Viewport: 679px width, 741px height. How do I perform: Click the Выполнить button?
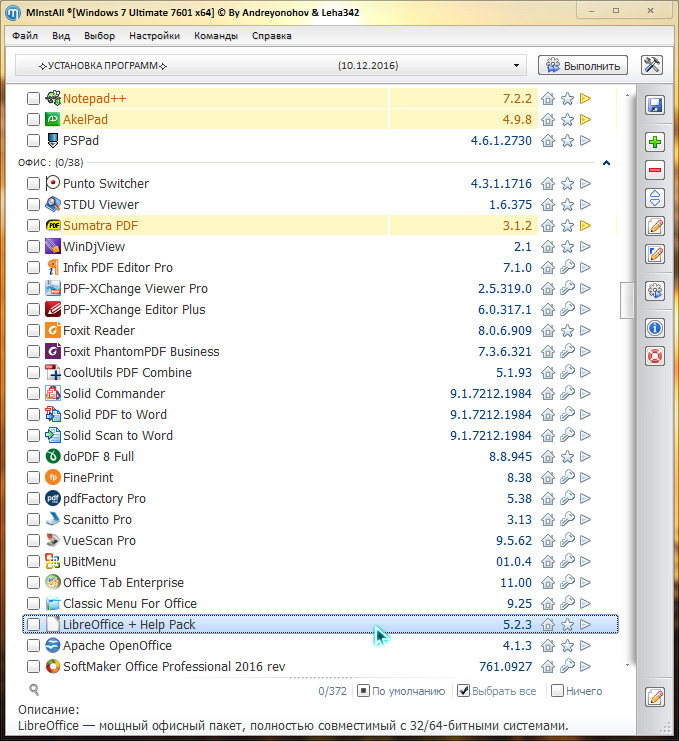click(583, 65)
